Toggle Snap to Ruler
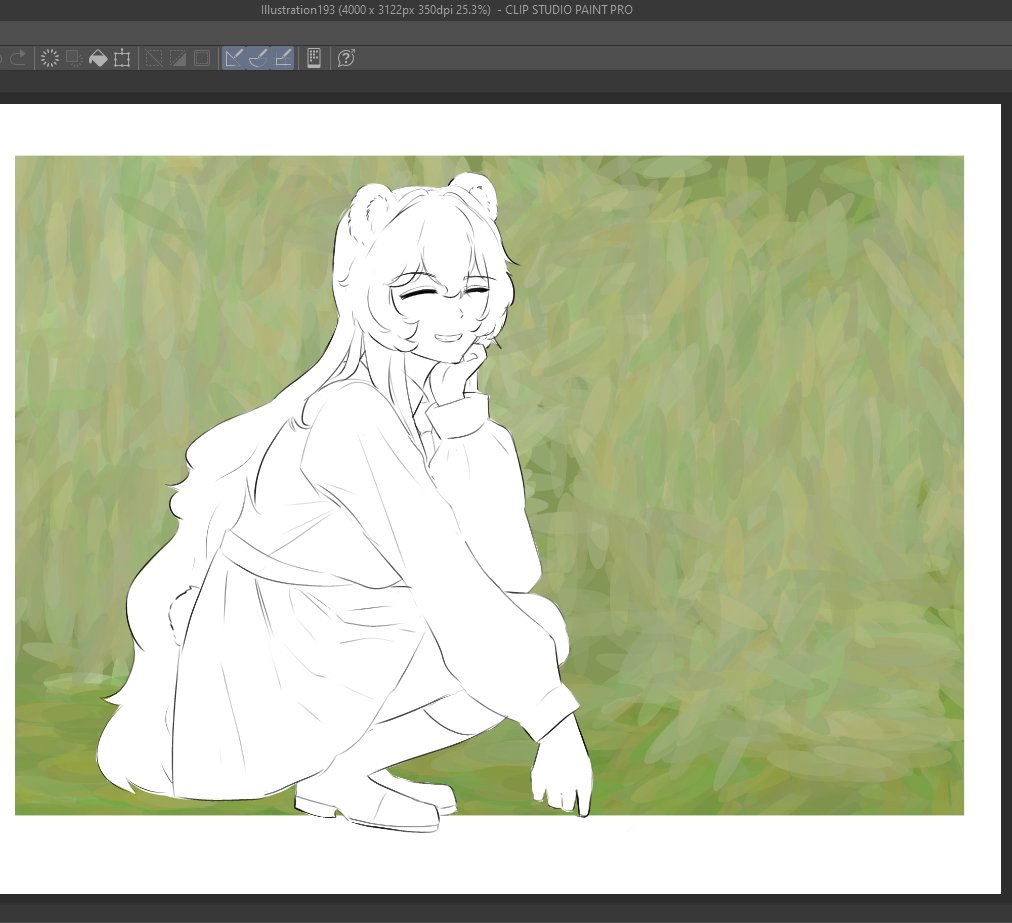 [234, 58]
